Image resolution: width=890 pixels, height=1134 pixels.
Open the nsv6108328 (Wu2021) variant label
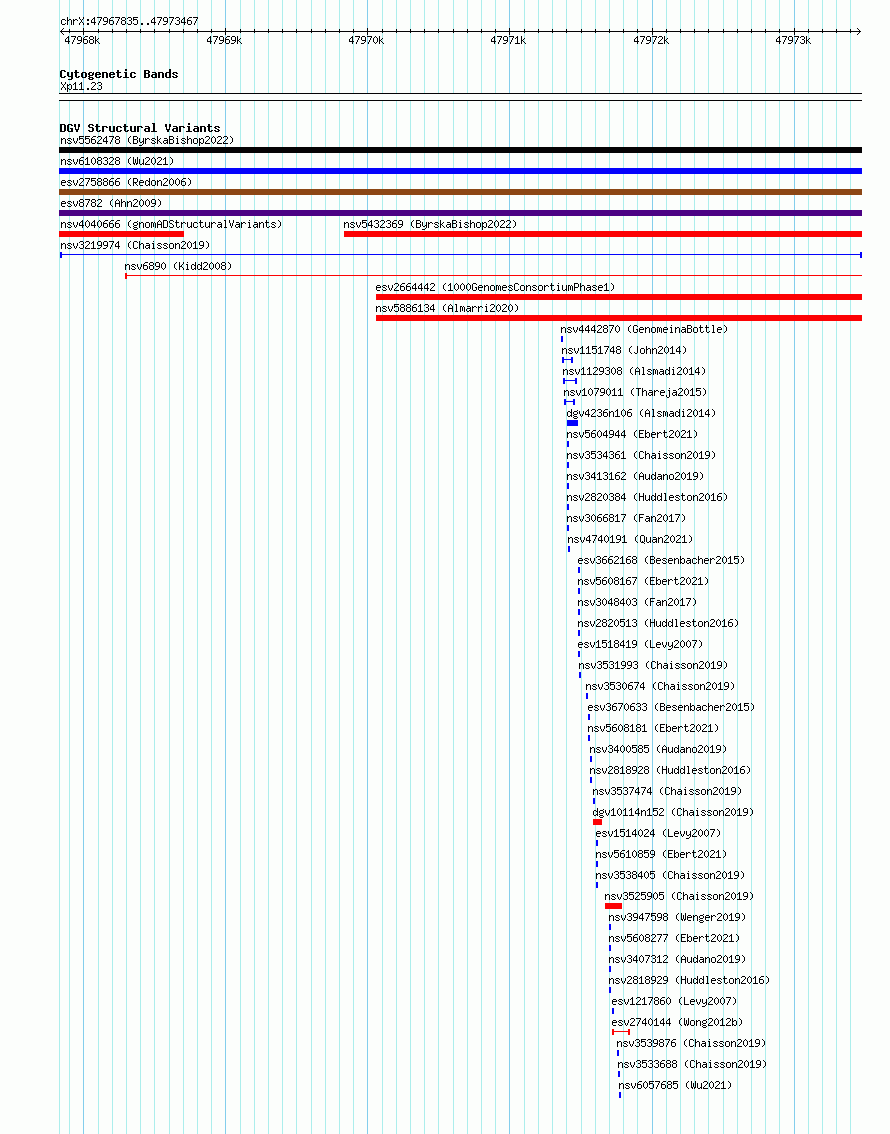pyautogui.click(x=117, y=161)
